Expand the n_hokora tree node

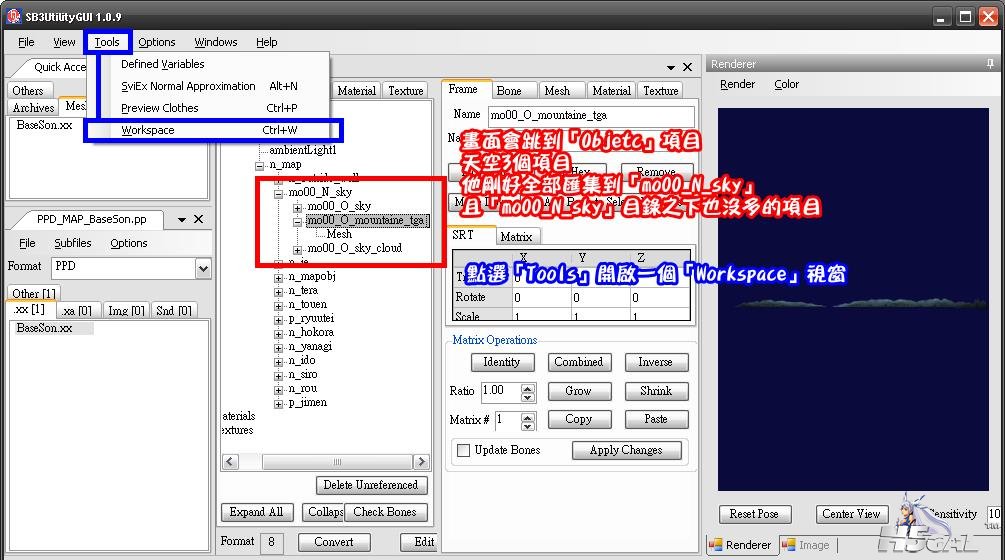pyautogui.click(x=279, y=333)
